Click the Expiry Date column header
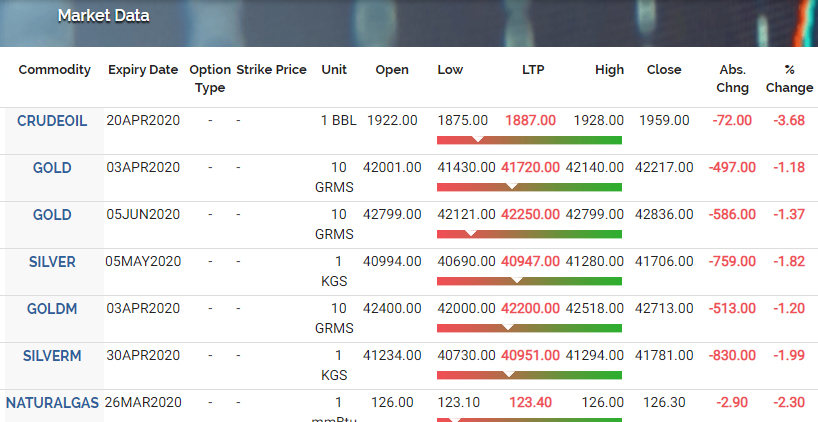 click(143, 70)
